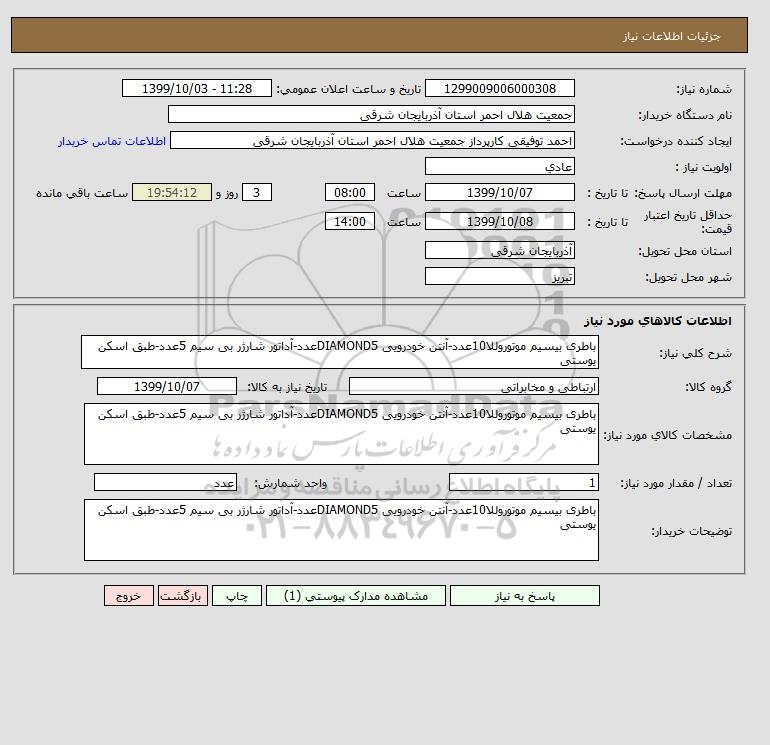Click the واحد شمارش label
The image size is (770, 745).
pyautogui.click(x=290, y=484)
